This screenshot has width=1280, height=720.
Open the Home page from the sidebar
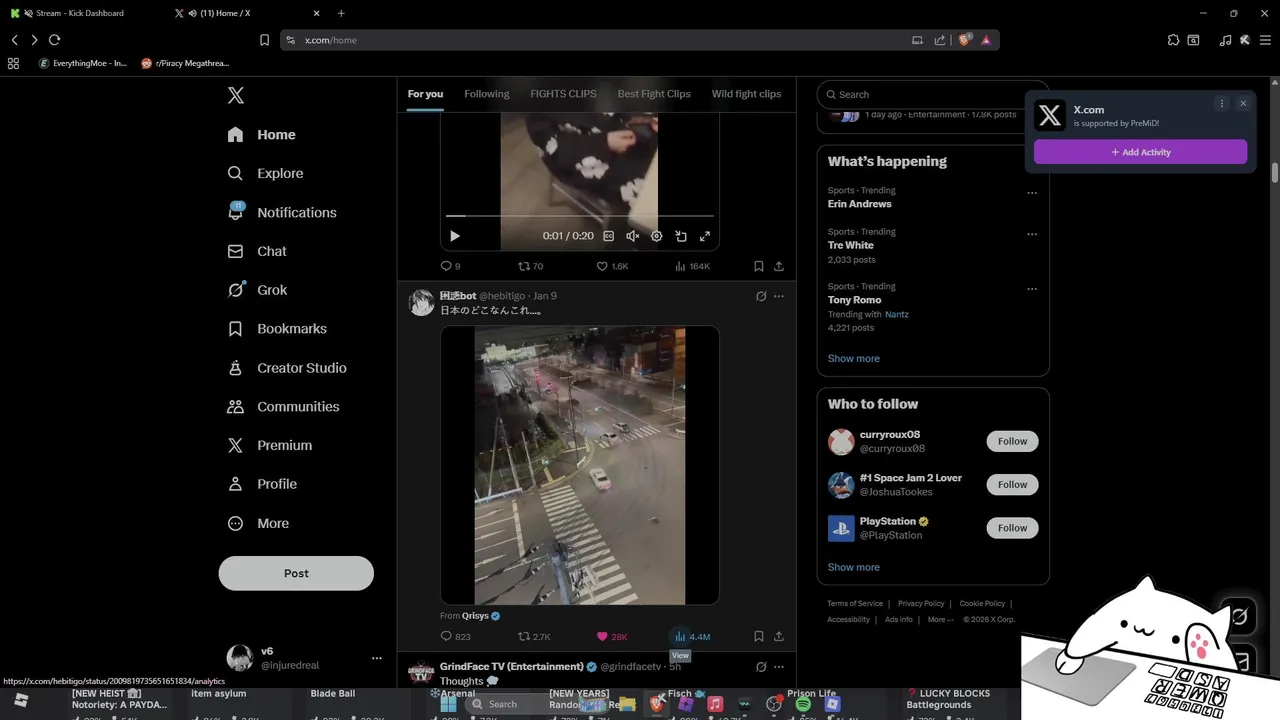261,134
